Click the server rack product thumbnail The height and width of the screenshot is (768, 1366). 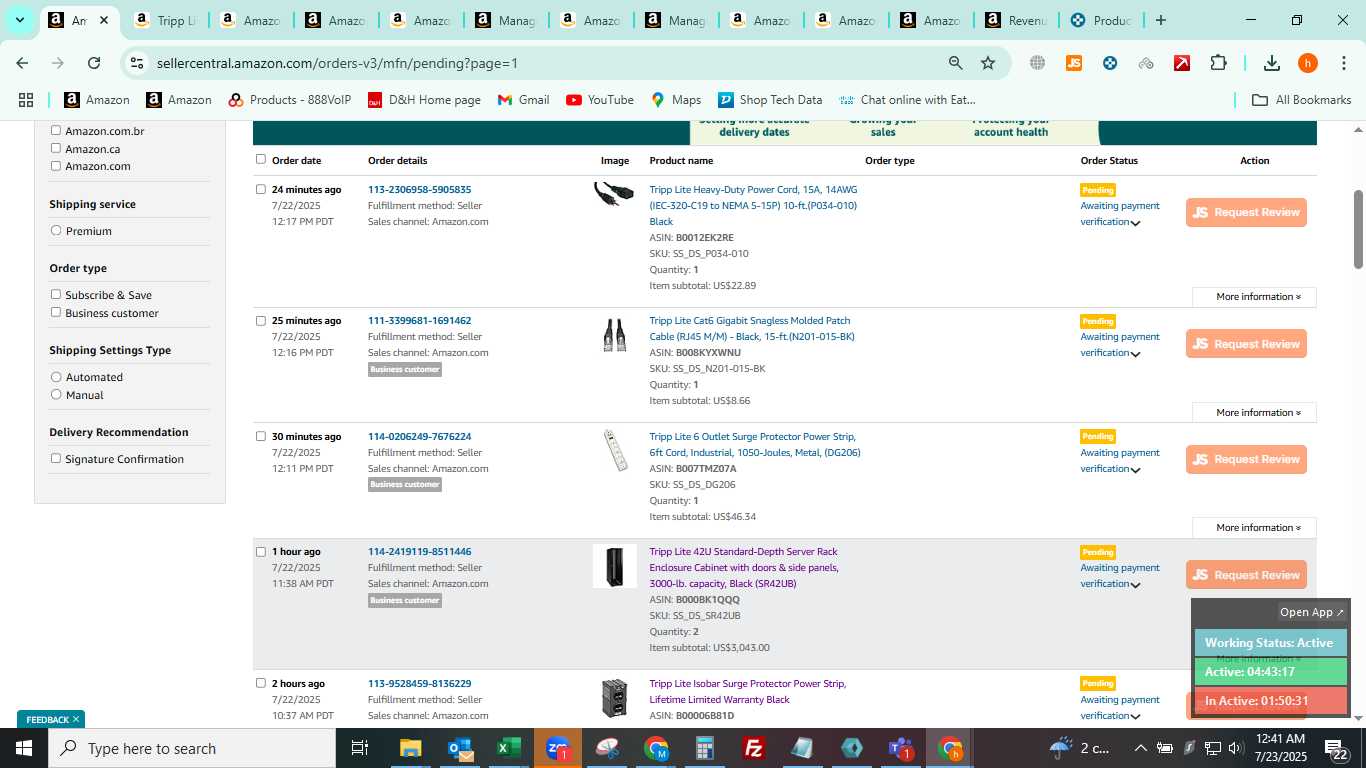click(614, 566)
